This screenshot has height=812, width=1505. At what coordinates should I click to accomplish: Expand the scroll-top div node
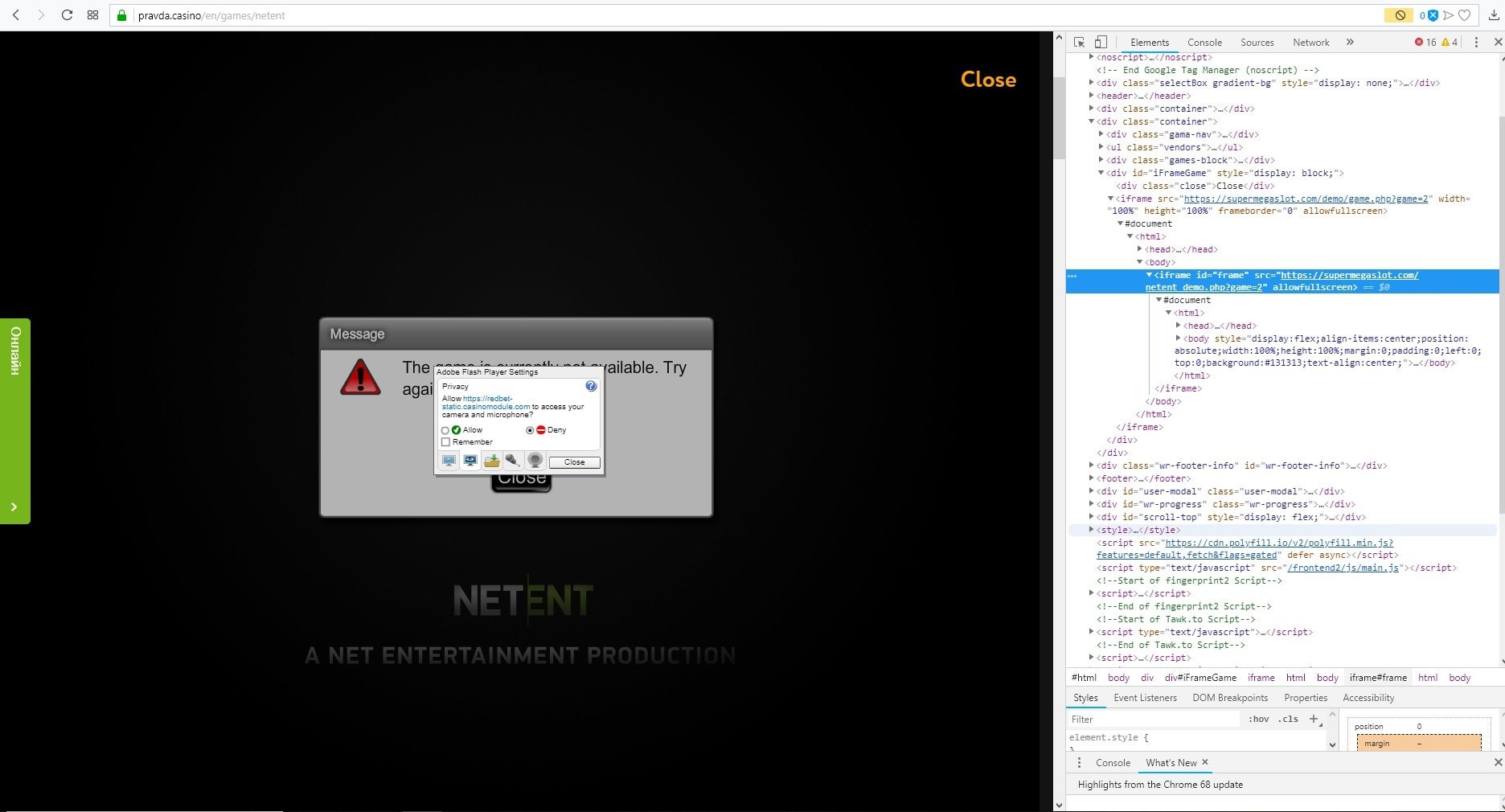1091,517
